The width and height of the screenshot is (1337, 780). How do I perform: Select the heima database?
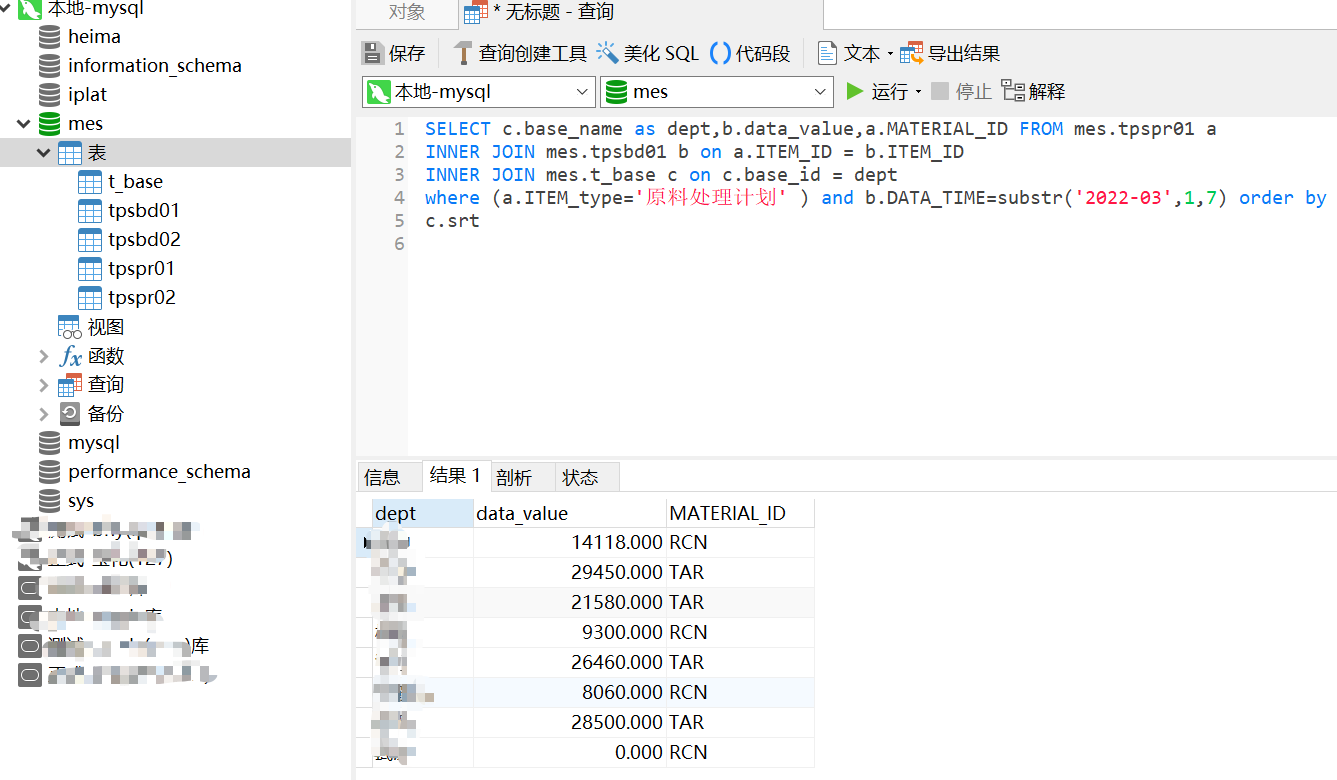pyautogui.click(x=94, y=37)
